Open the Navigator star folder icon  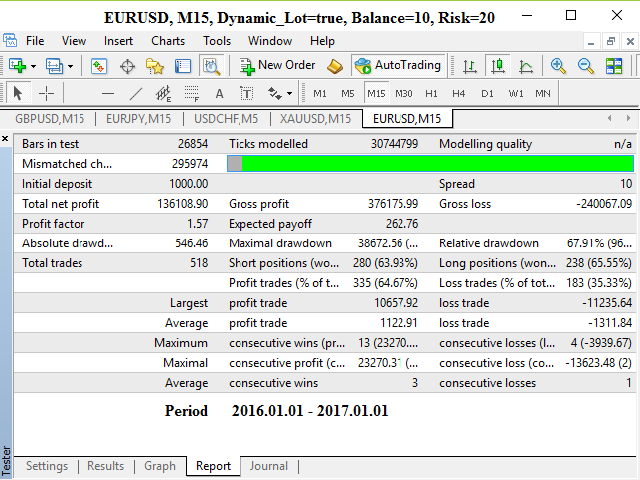[155, 66]
